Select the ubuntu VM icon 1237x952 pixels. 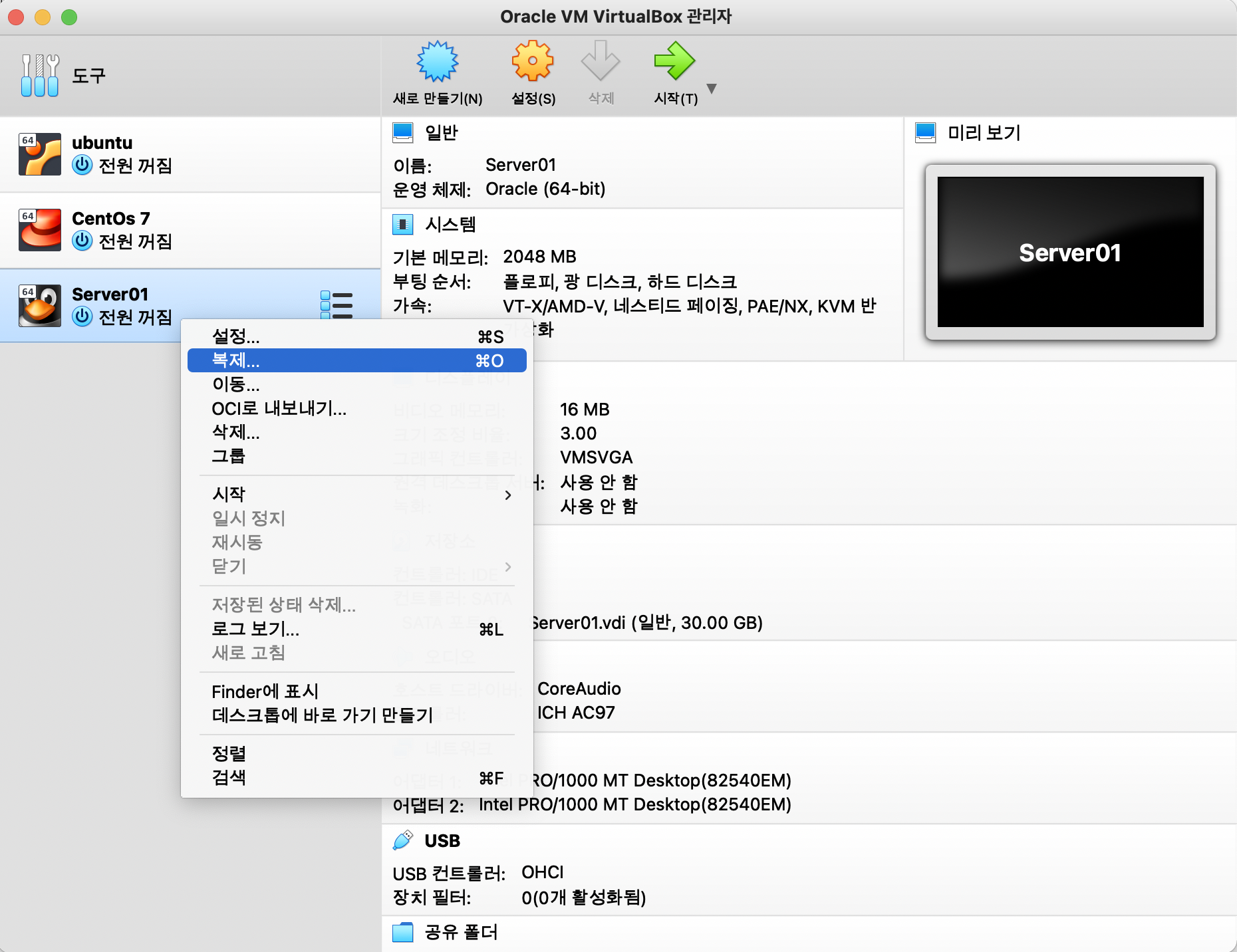click(x=40, y=154)
